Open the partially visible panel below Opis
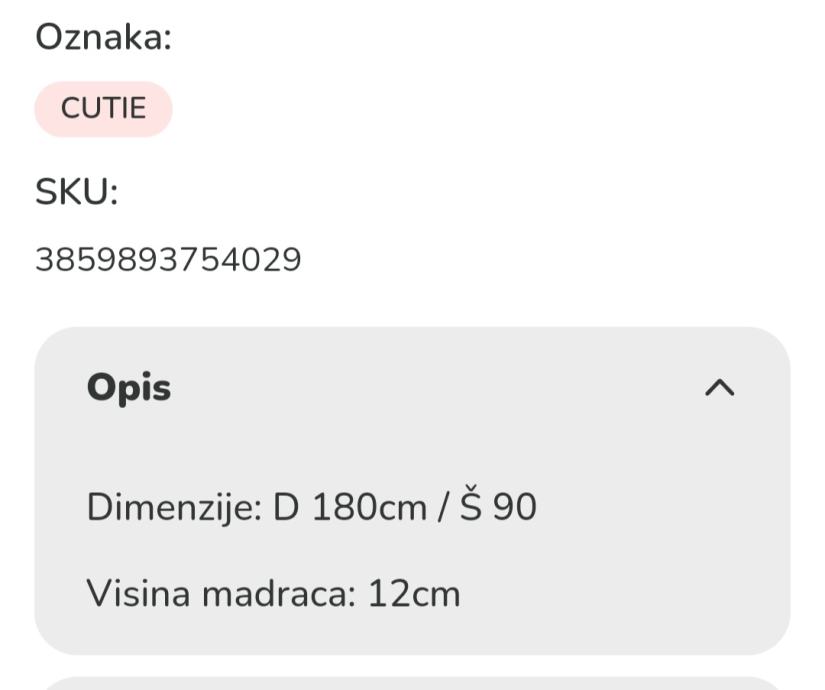This screenshot has width=825, height=690. (x=412, y=682)
